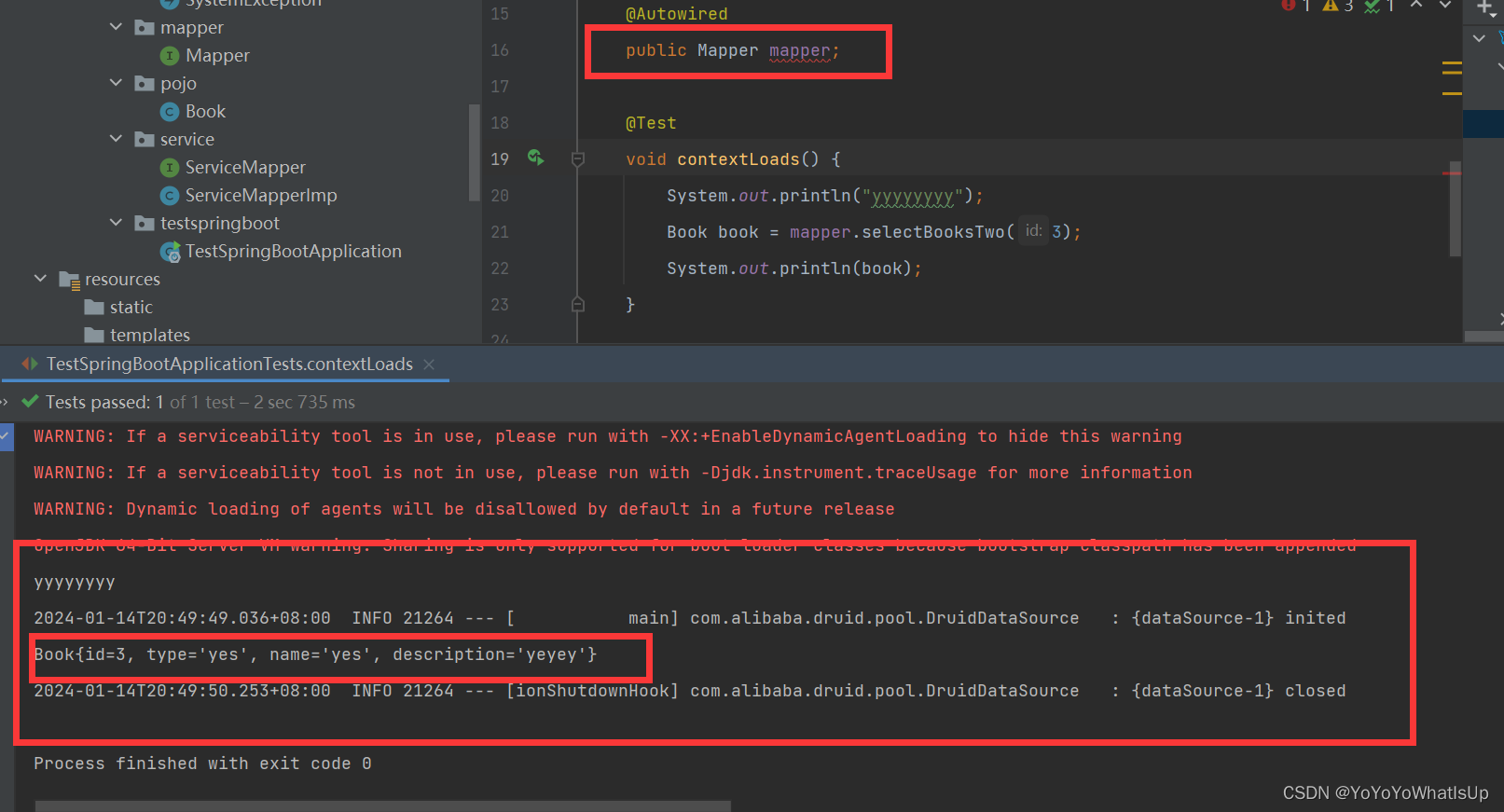Screen dimensions: 1504x812
Task: Click the EnableDynamicAgentLoading warning line
Action: (607, 436)
